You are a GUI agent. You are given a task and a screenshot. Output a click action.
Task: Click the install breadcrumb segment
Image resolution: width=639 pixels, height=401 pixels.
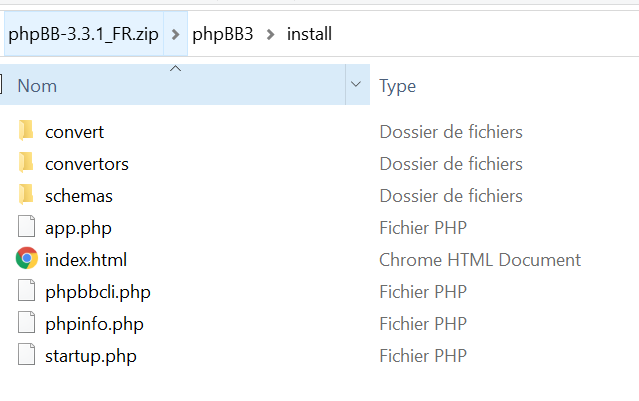pos(309,34)
